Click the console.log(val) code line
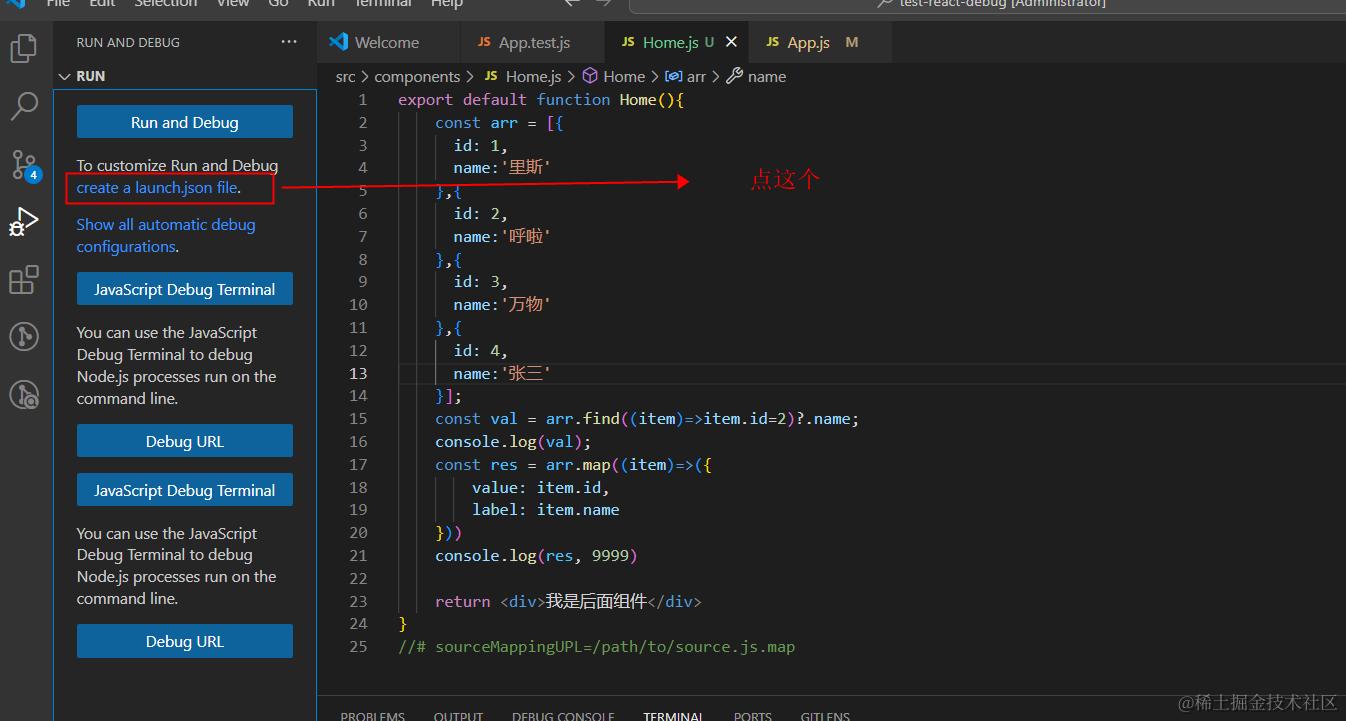Screen dimensions: 1346x721 pyautogui.click(x=513, y=441)
